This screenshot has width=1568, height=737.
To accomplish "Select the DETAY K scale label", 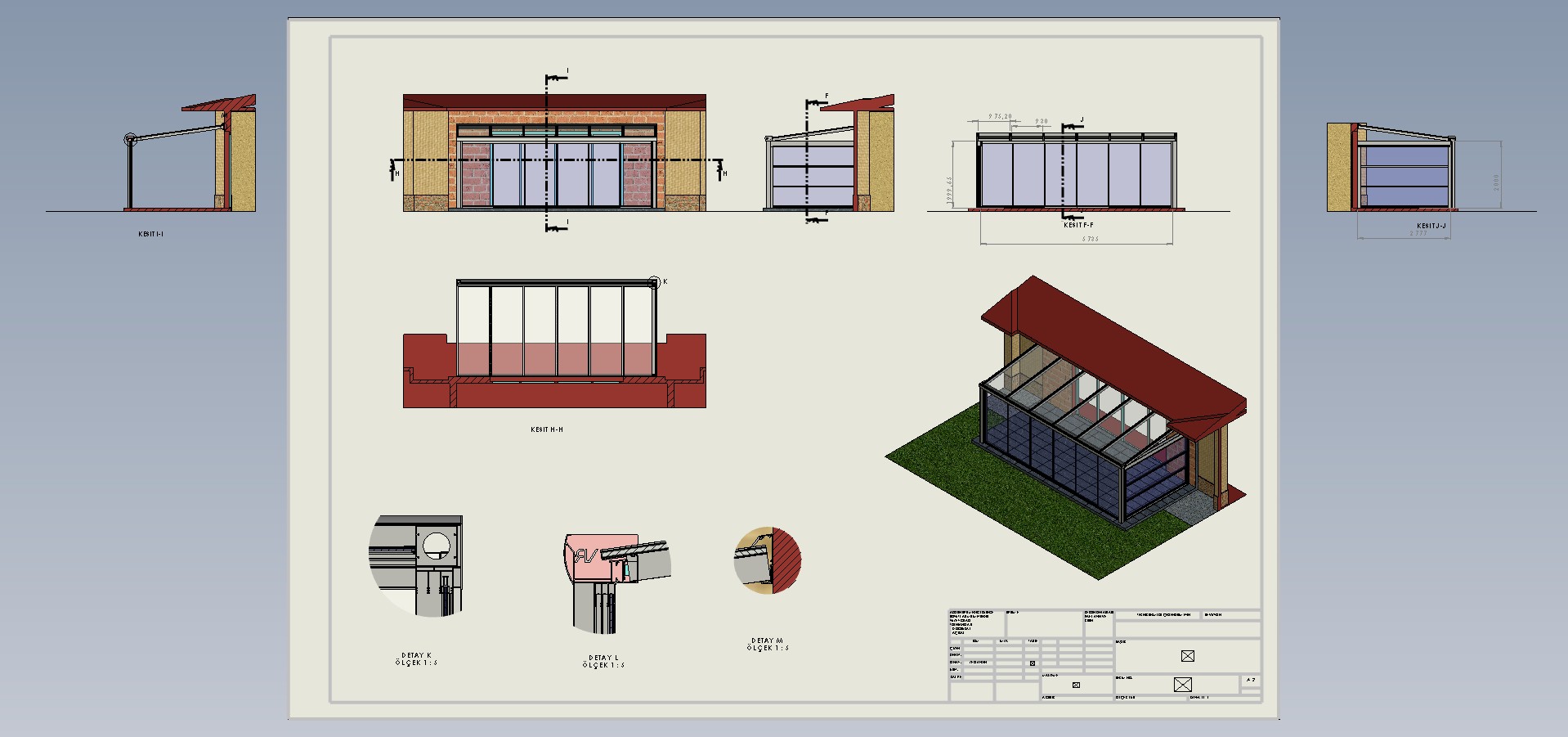I will [416, 659].
